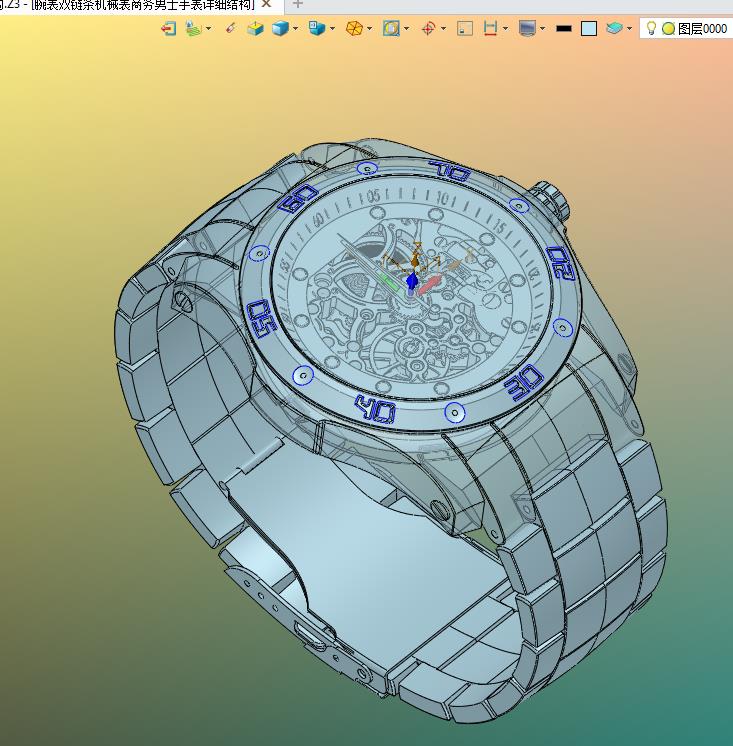Select the red pencil eraser icon
Viewport: 733px width, 746px height.
(x=230, y=29)
